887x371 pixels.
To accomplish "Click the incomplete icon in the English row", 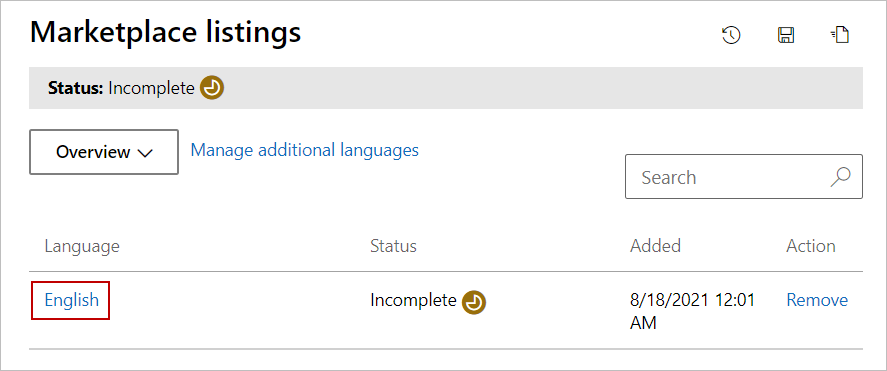I will [x=474, y=301].
